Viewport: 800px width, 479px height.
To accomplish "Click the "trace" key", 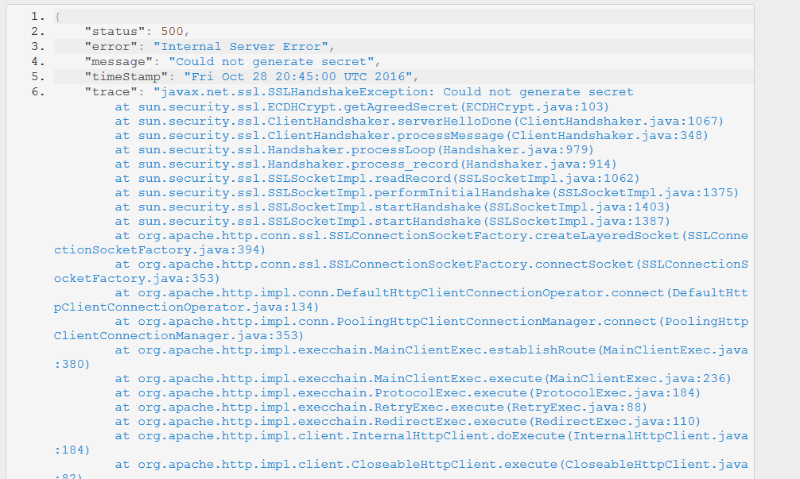I will tap(111, 92).
